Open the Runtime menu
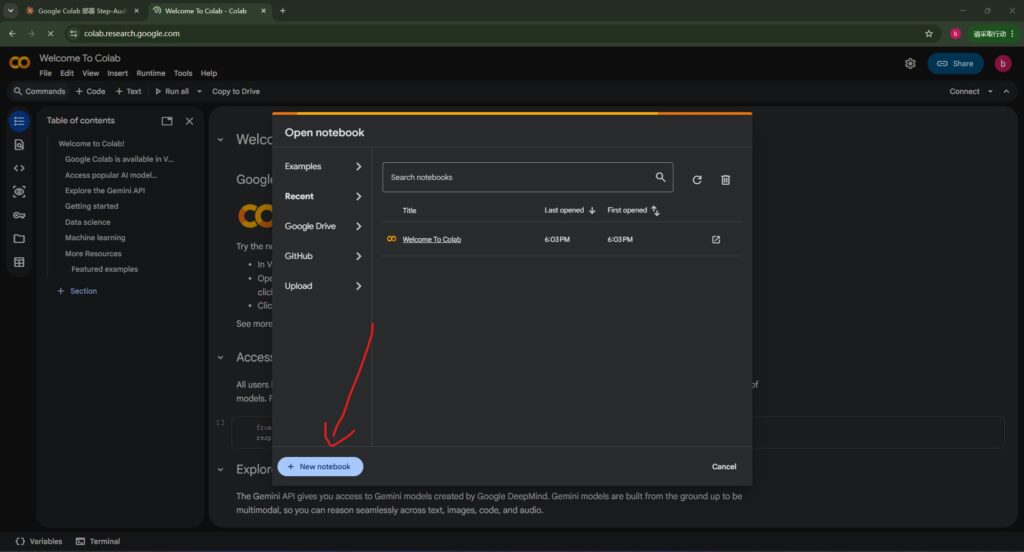This screenshot has width=1024, height=552. [151, 73]
